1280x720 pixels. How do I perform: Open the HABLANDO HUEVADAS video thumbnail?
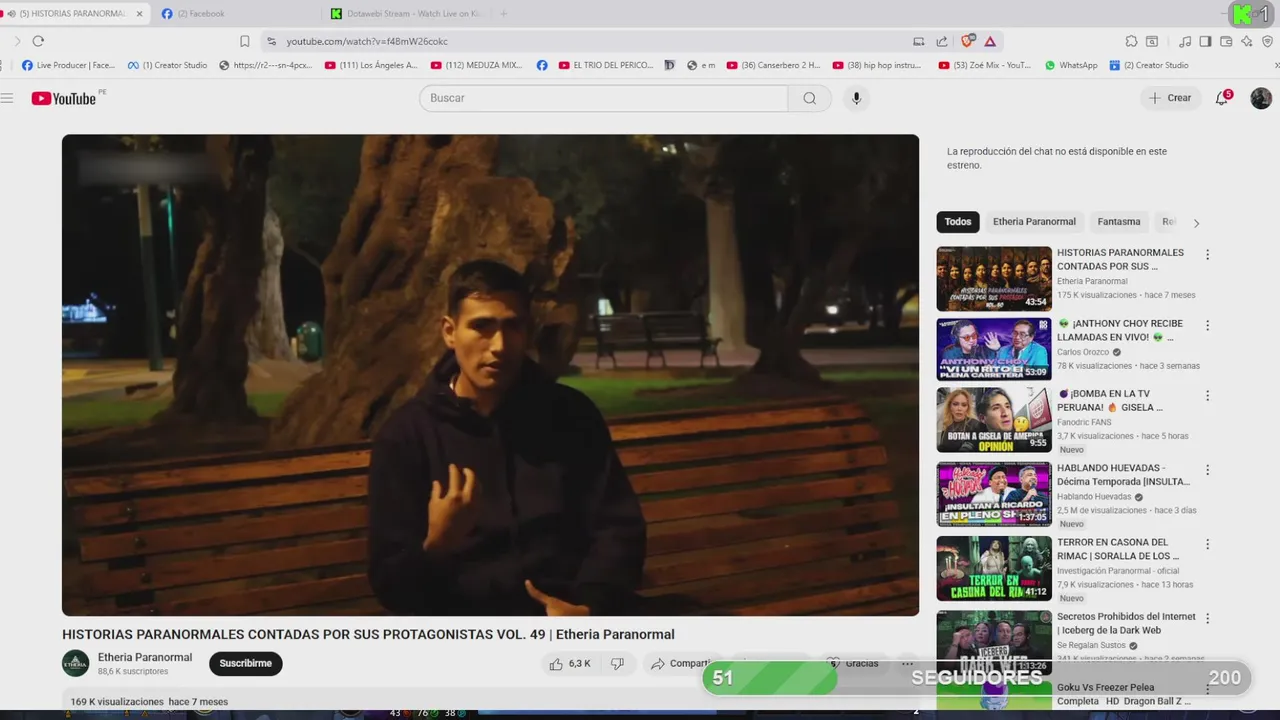(994, 494)
